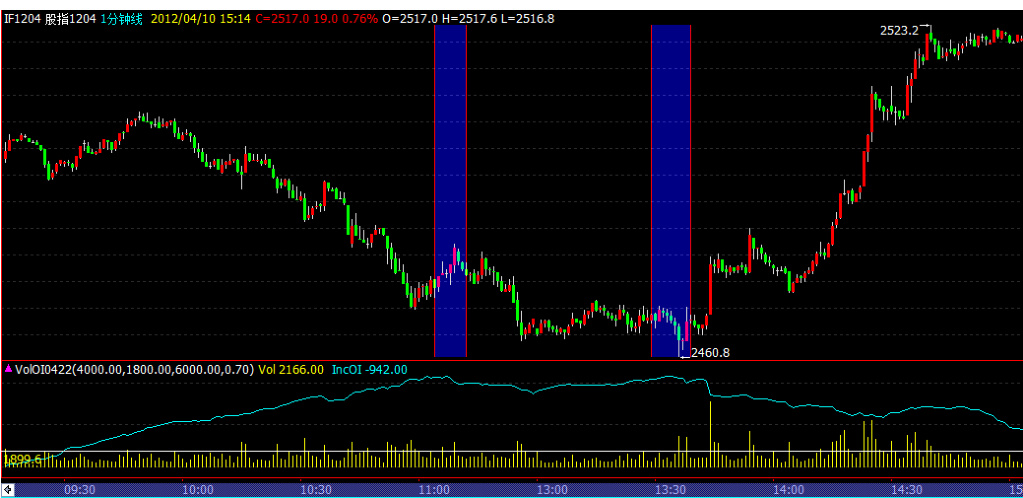Viewport: 1023px width, 498px height.
Task: Select the 10:00 time axis marker
Action: click(x=198, y=490)
